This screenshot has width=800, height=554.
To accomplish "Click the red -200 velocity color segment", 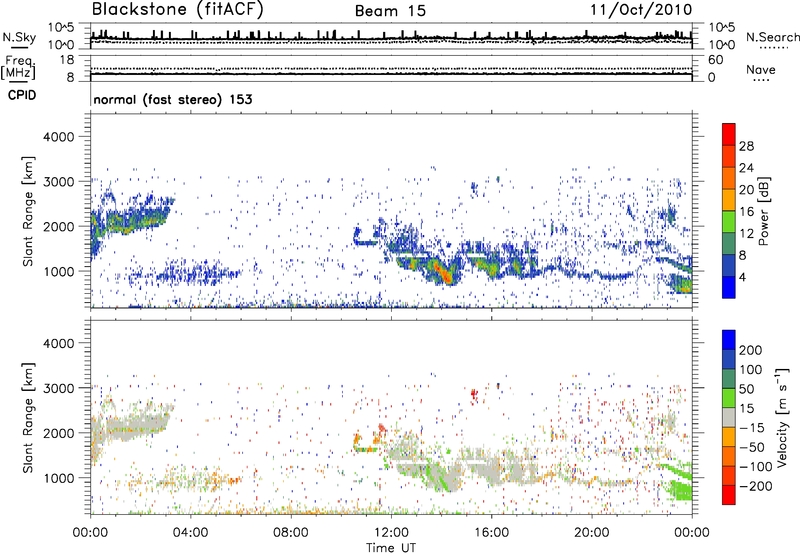I will click(729, 495).
